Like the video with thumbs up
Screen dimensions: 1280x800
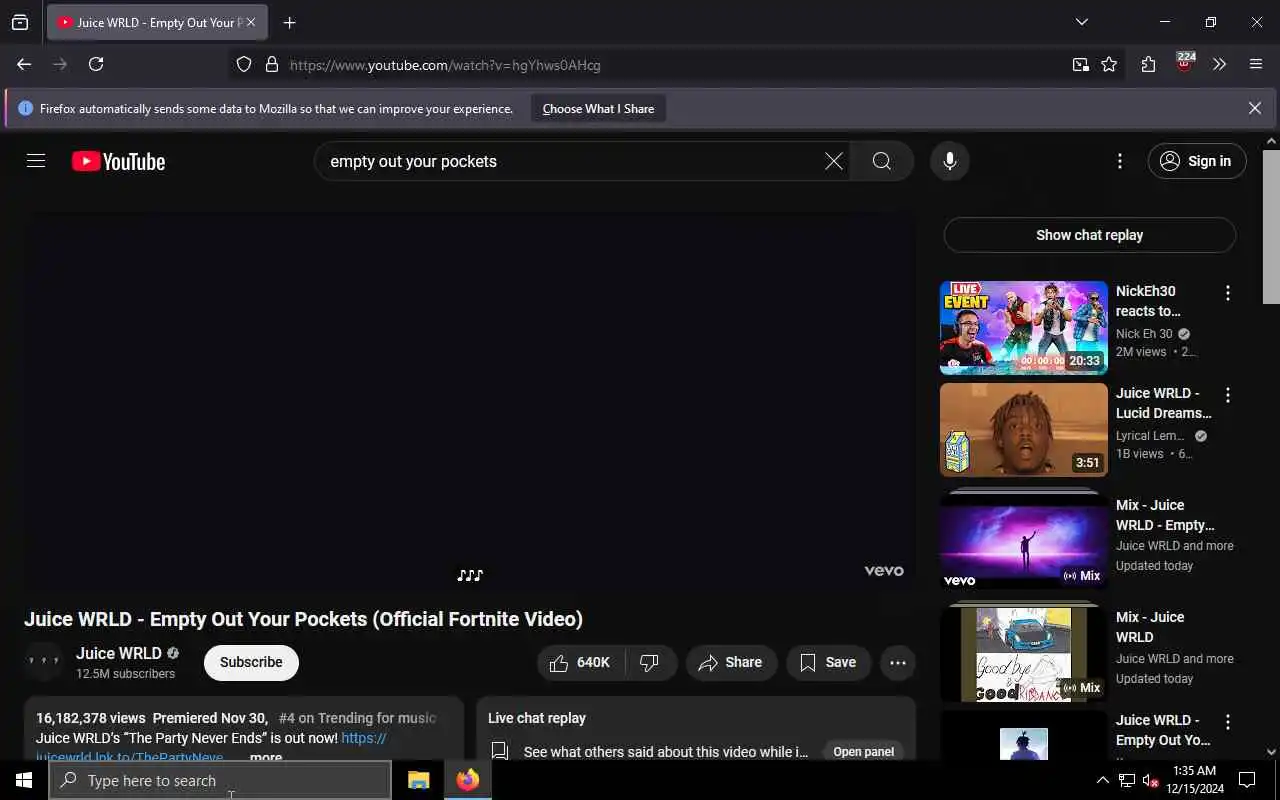pos(581,662)
